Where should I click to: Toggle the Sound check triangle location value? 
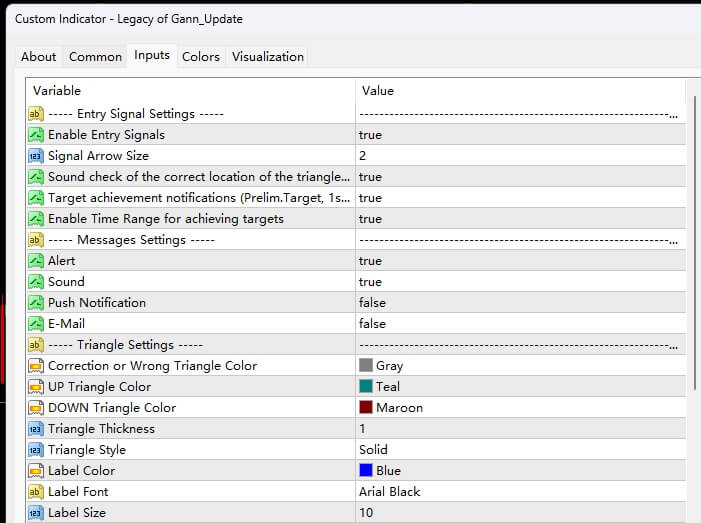click(x=520, y=177)
